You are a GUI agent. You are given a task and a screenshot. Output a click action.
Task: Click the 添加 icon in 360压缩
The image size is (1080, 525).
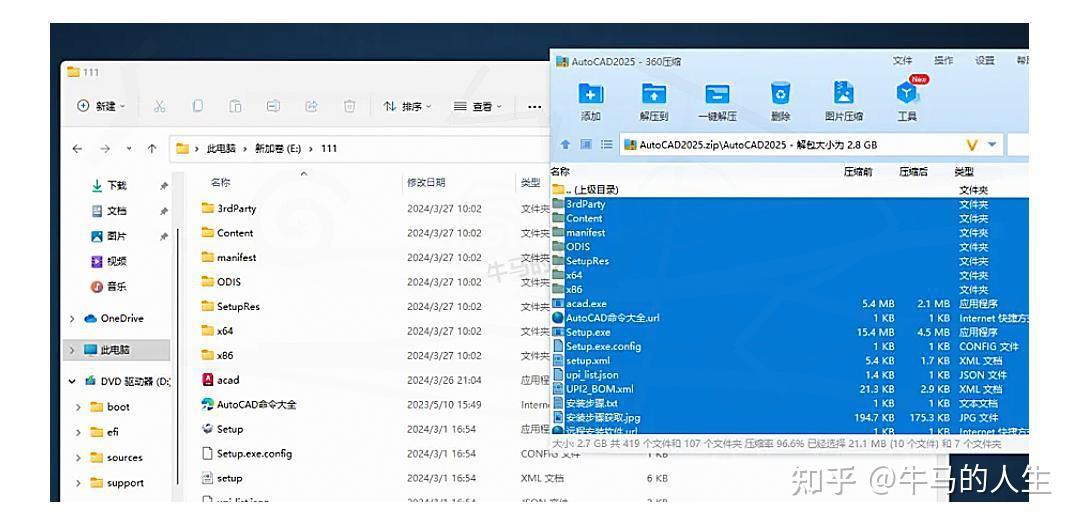[590, 93]
